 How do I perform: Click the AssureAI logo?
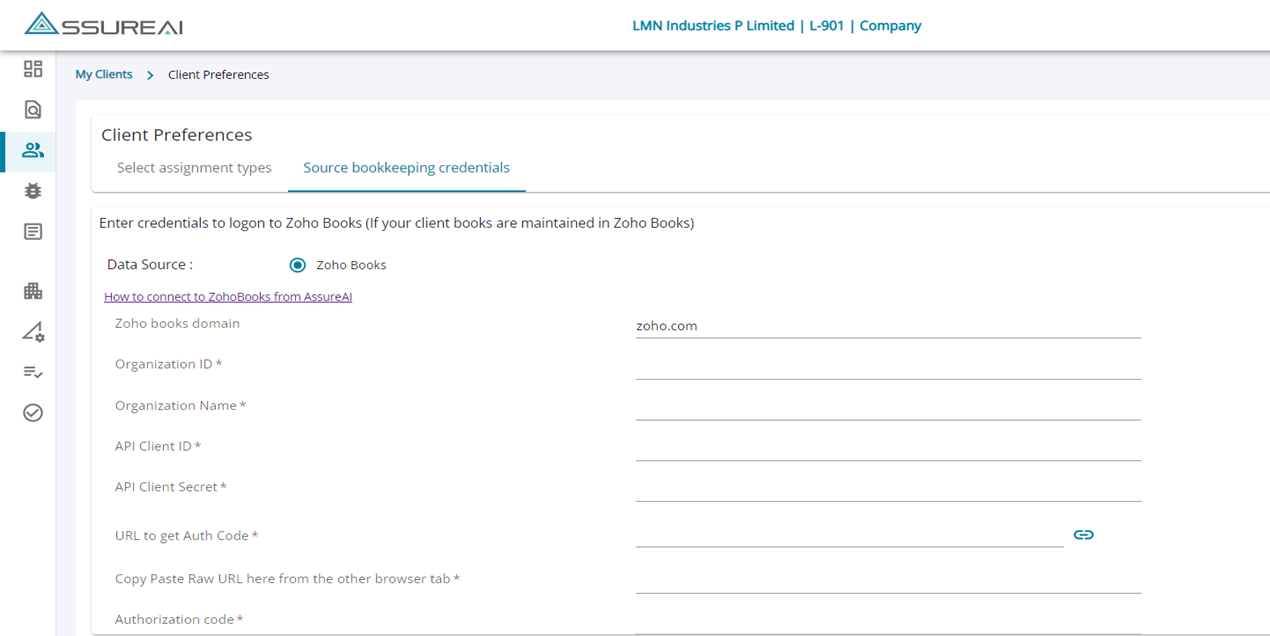coord(103,25)
